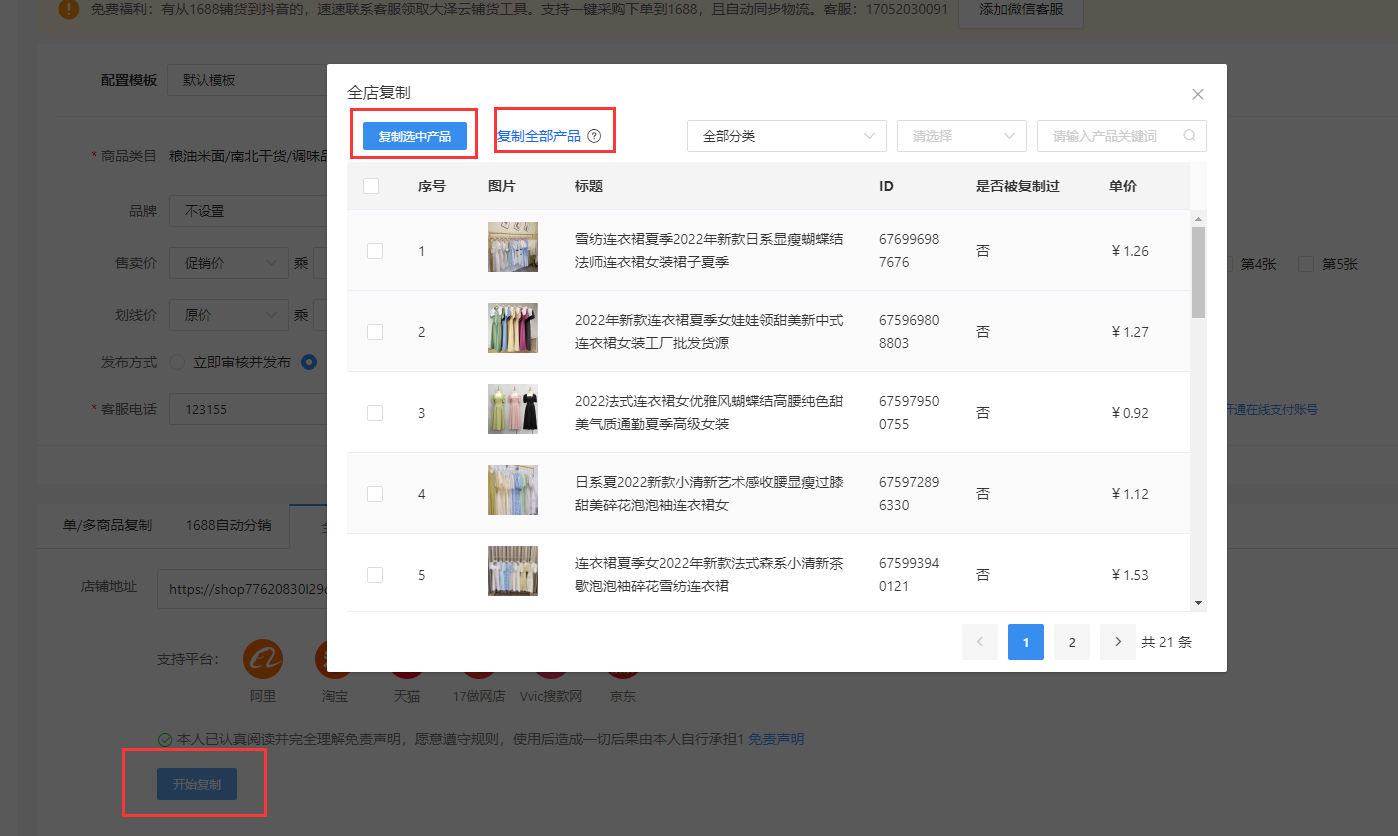Image resolution: width=1398 pixels, height=836 pixels.
Task: Toggle the disclaimer agreement checkmark
Action: coord(165,740)
